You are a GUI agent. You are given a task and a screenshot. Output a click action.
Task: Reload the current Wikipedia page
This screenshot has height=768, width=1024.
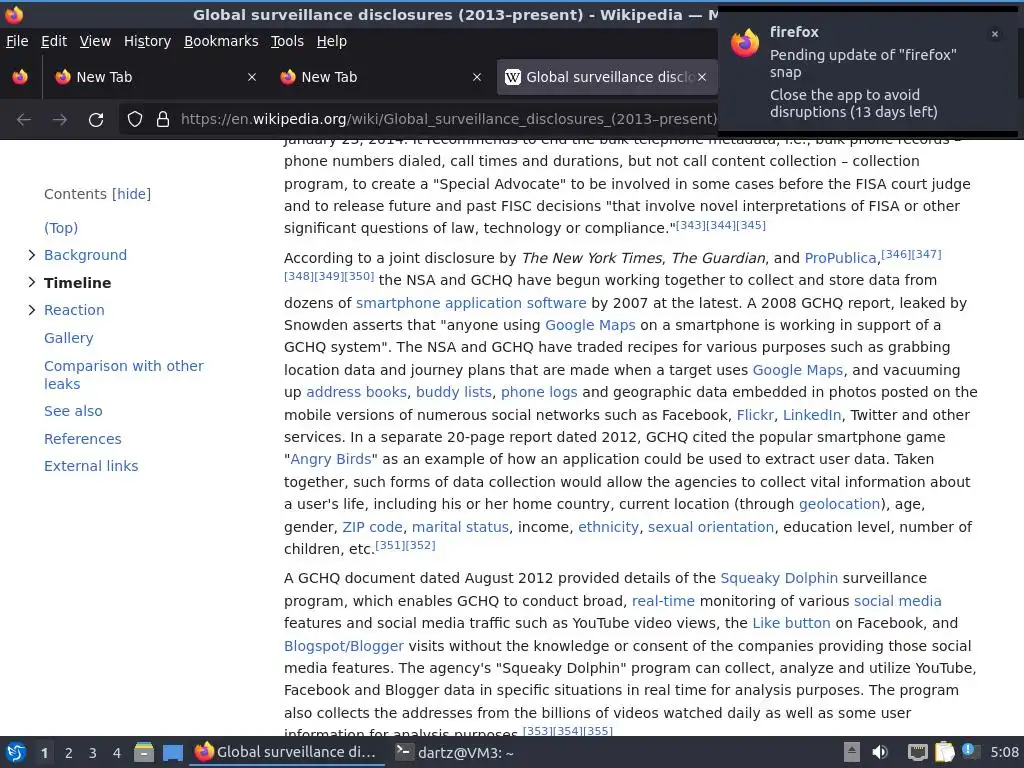[96, 119]
